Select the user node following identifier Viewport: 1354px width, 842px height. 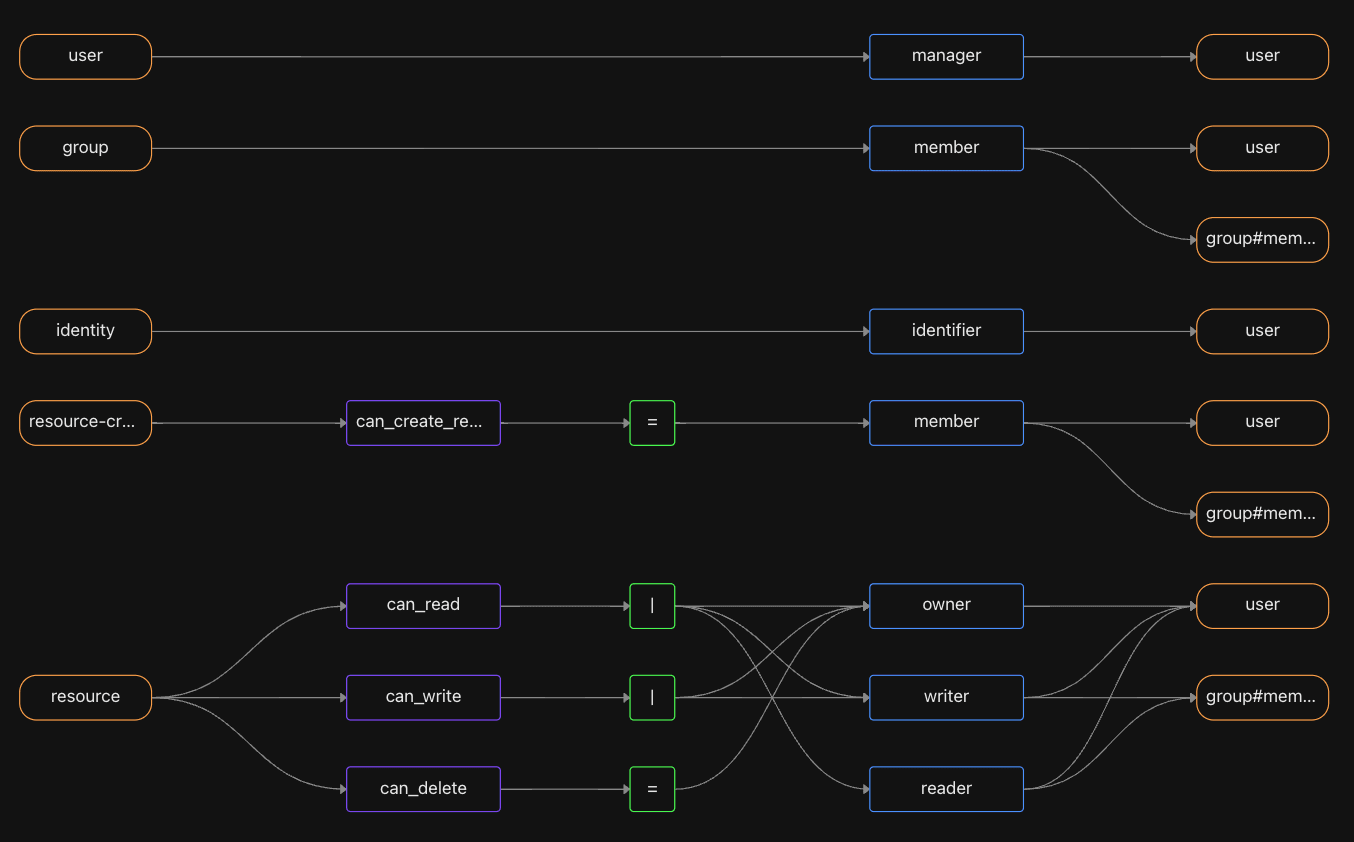[1262, 331]
